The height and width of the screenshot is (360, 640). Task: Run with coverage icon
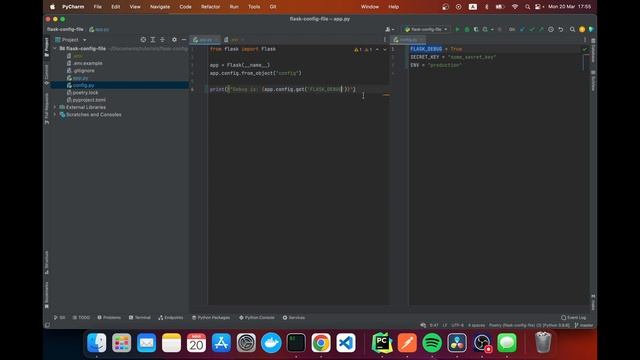tap(476, 29)
